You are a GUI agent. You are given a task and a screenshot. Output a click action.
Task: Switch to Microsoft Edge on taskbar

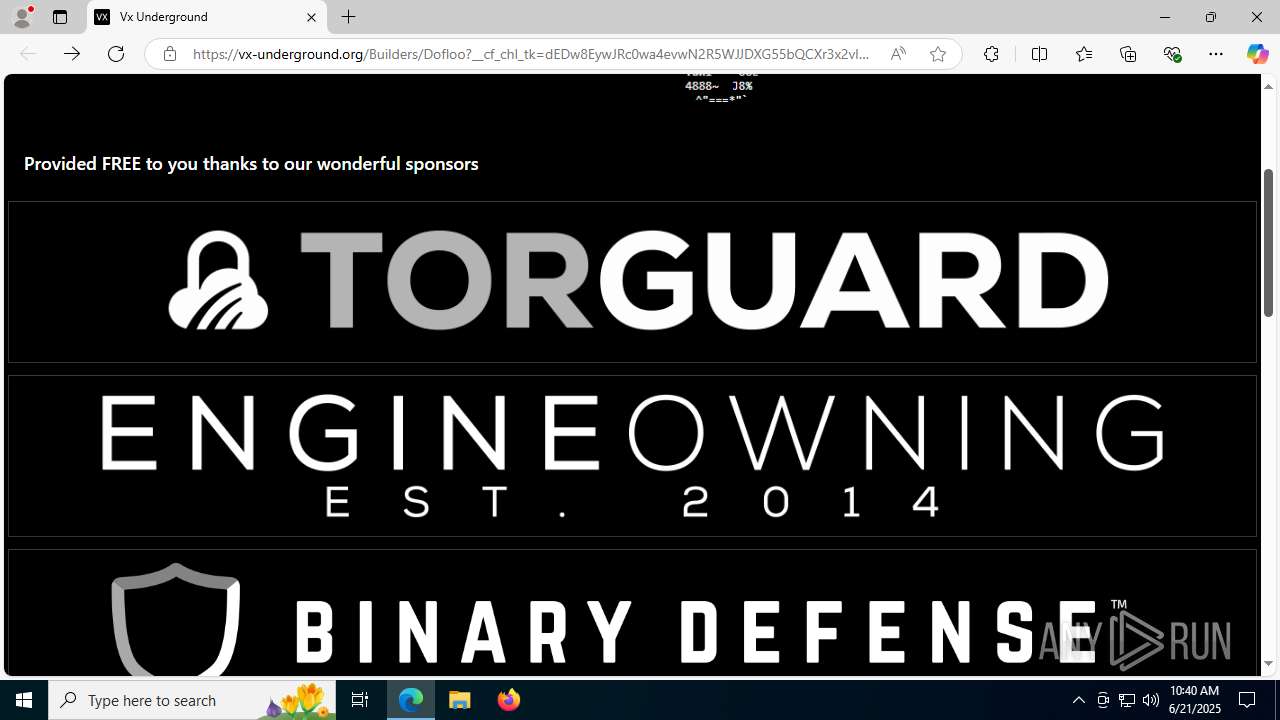411,700
